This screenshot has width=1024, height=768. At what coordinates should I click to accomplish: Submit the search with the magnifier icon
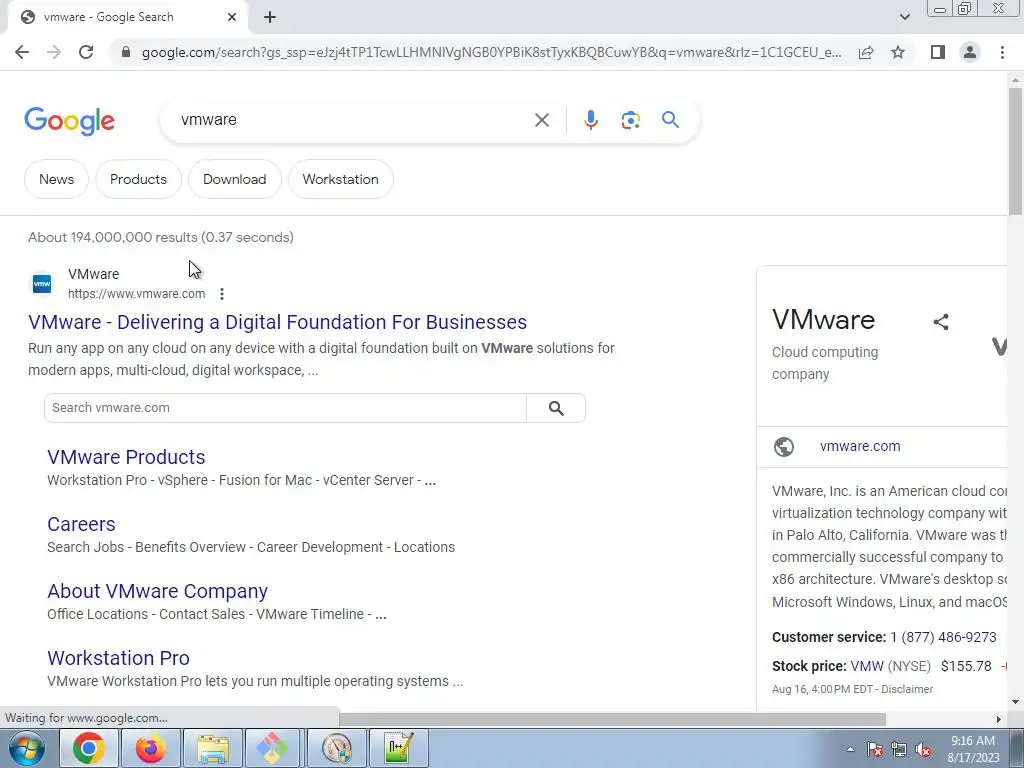[670, 120]
